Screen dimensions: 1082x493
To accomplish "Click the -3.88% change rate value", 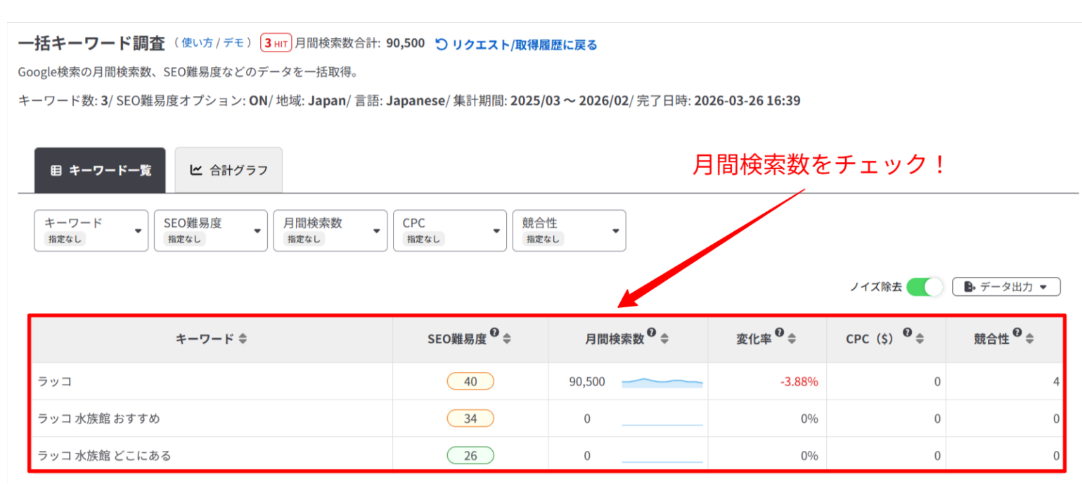I will click(799, 381).
